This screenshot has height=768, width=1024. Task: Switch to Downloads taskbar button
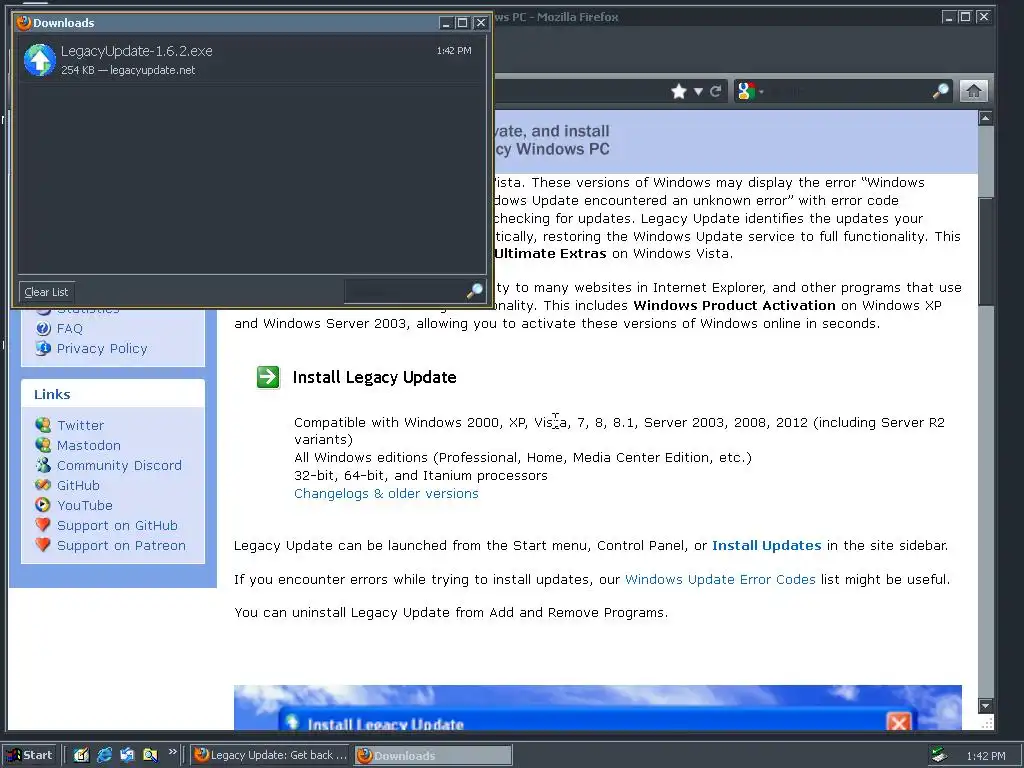[434, 755]
